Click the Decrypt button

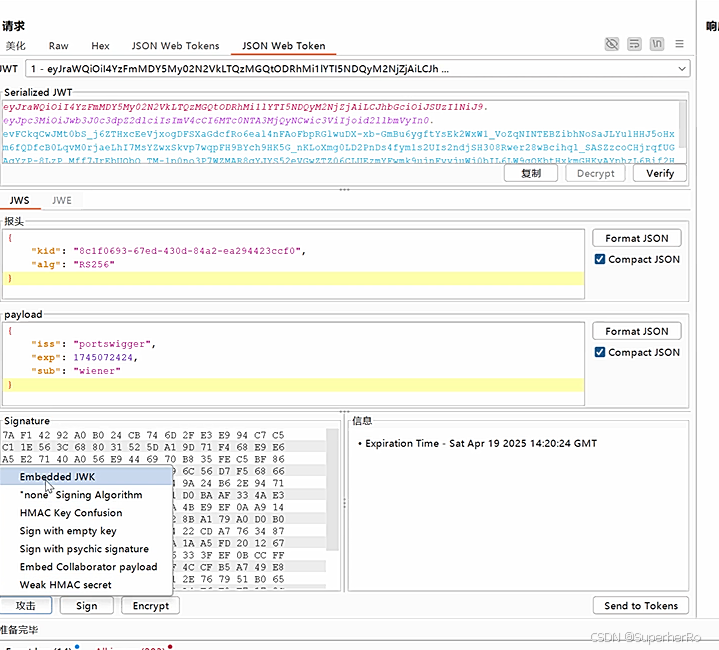point(595,173)
